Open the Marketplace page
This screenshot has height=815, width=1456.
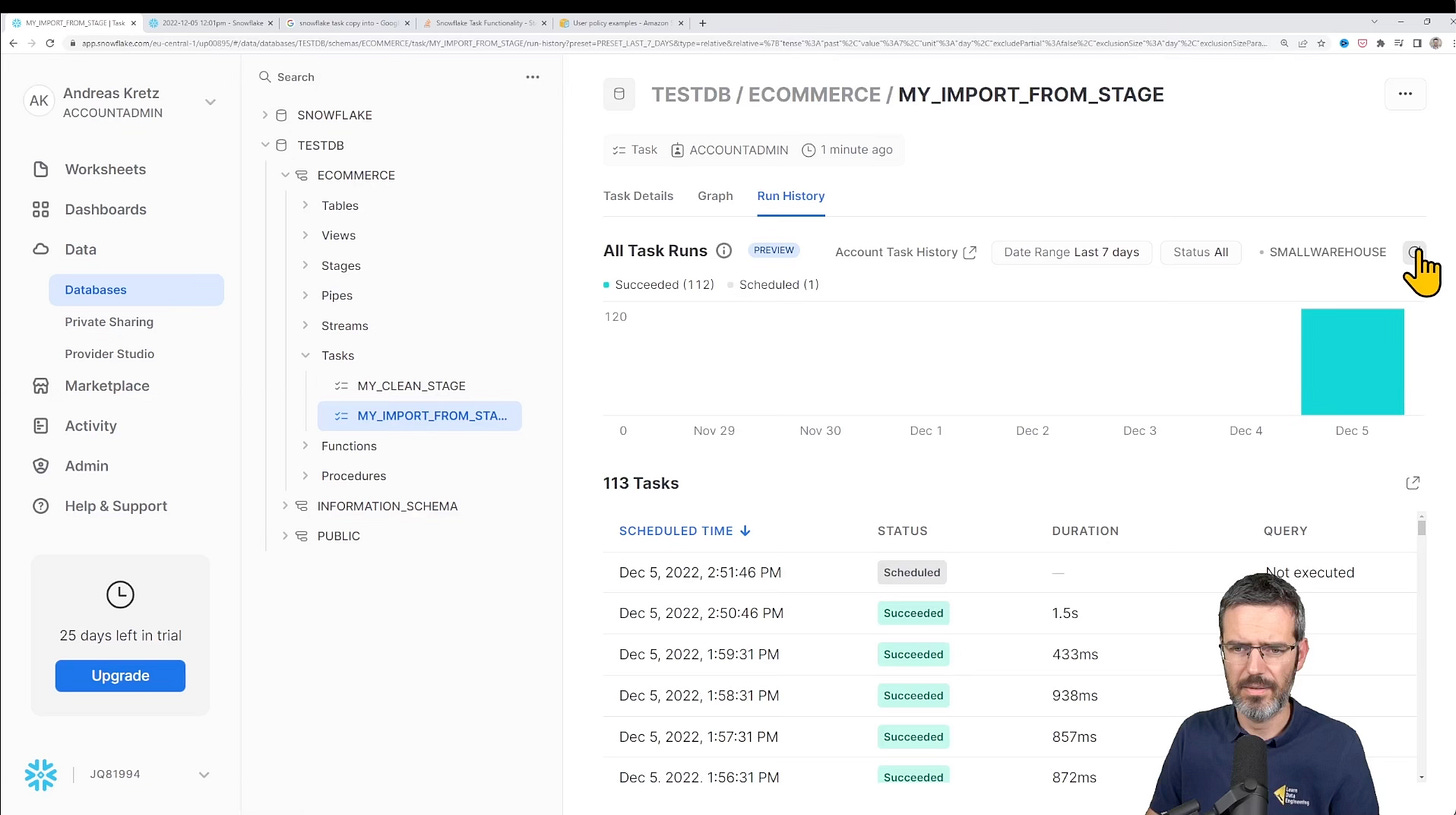tap(106, 386)
